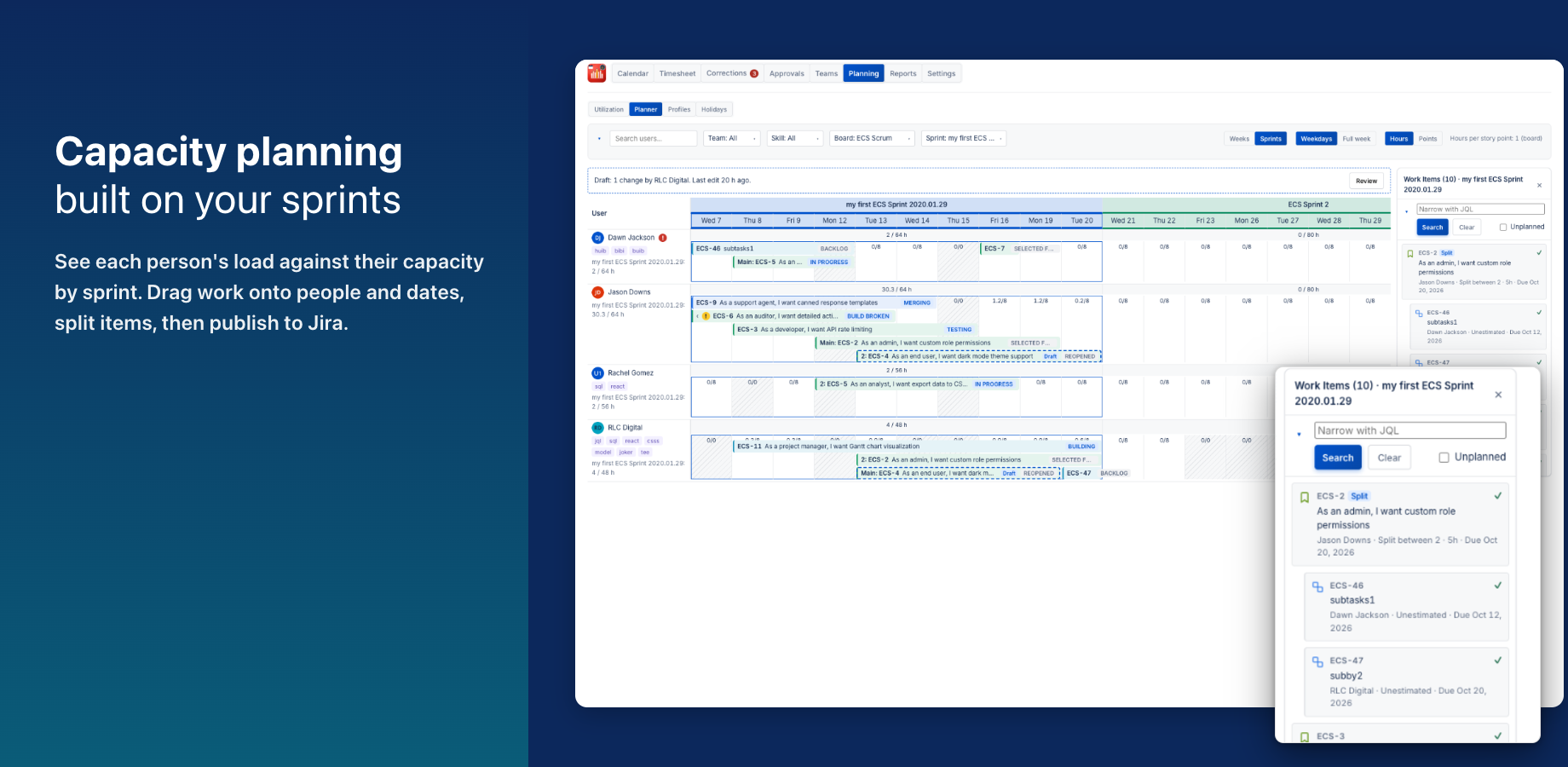The height and width of the screenshot is (767, 1568).
Task: Open the Team: All dropdown
Action: [x=731, y=138]
